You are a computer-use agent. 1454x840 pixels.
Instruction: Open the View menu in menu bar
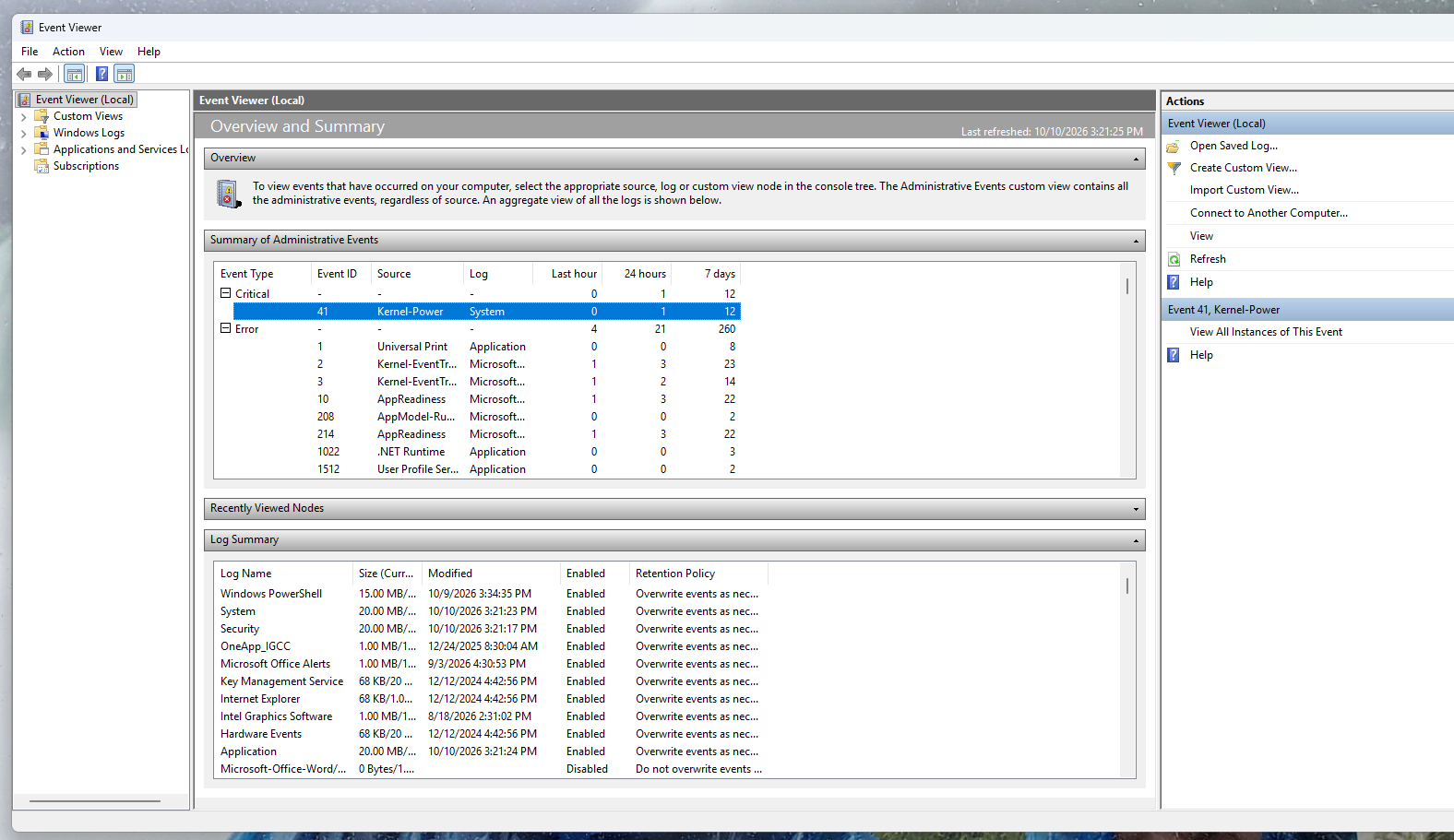click(111, 52)
